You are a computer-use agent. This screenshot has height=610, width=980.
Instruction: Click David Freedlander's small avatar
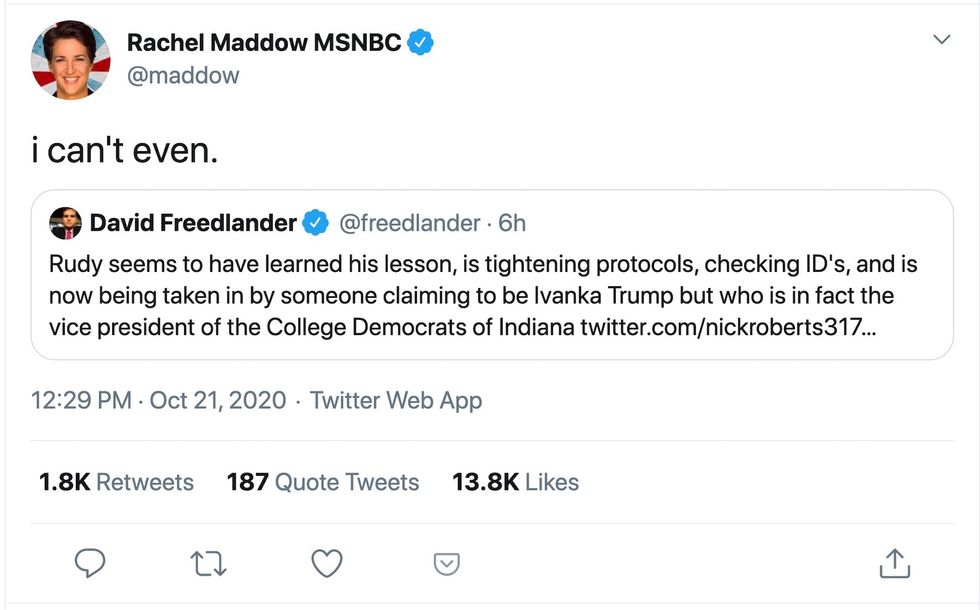[65, 223]
